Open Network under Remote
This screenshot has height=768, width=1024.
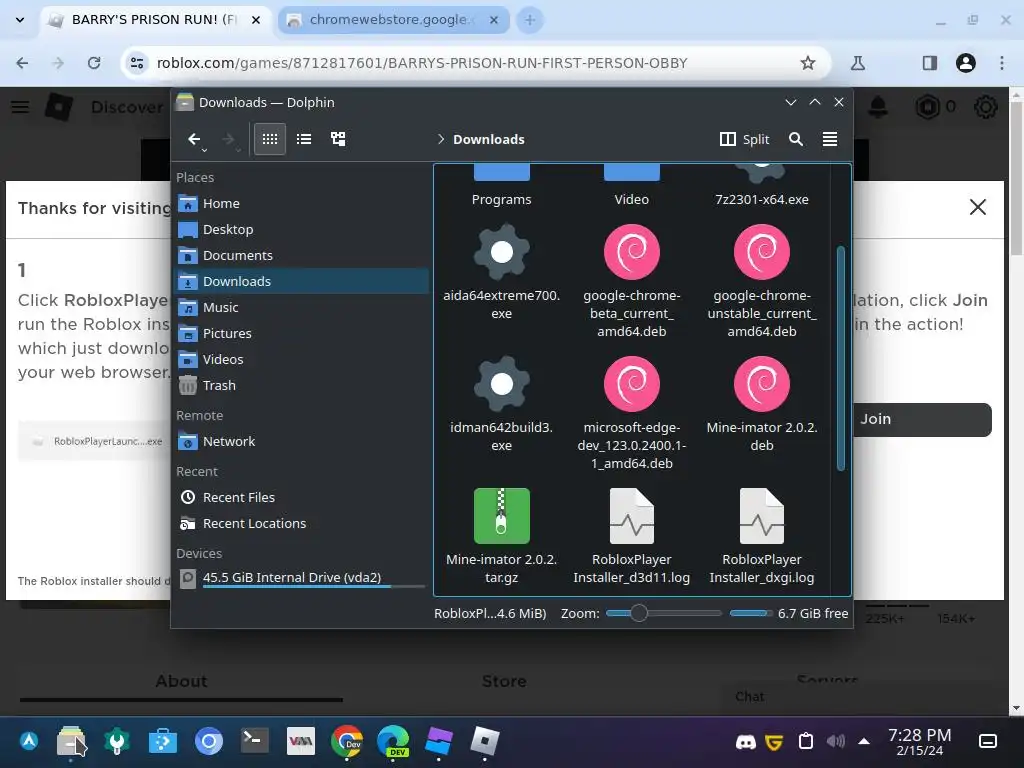point(301,441)
